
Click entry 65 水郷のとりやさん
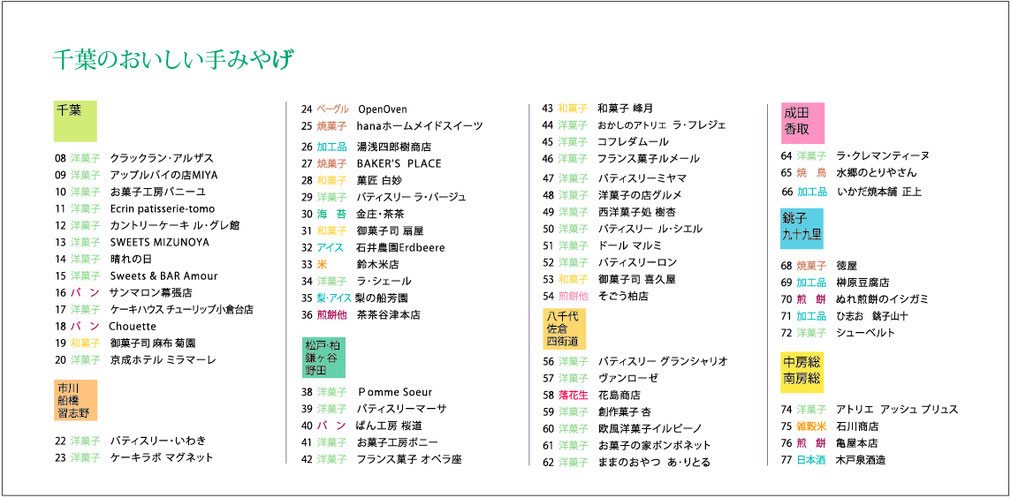tap(849, 172)
